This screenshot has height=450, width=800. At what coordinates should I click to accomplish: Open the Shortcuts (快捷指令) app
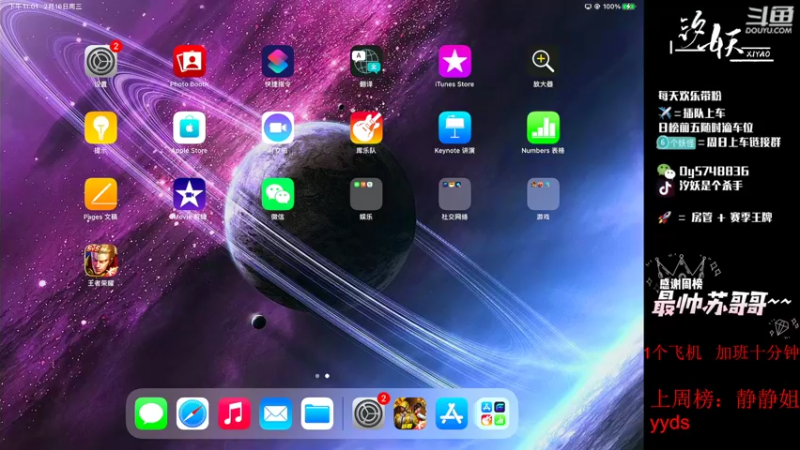tap(278, 61)
